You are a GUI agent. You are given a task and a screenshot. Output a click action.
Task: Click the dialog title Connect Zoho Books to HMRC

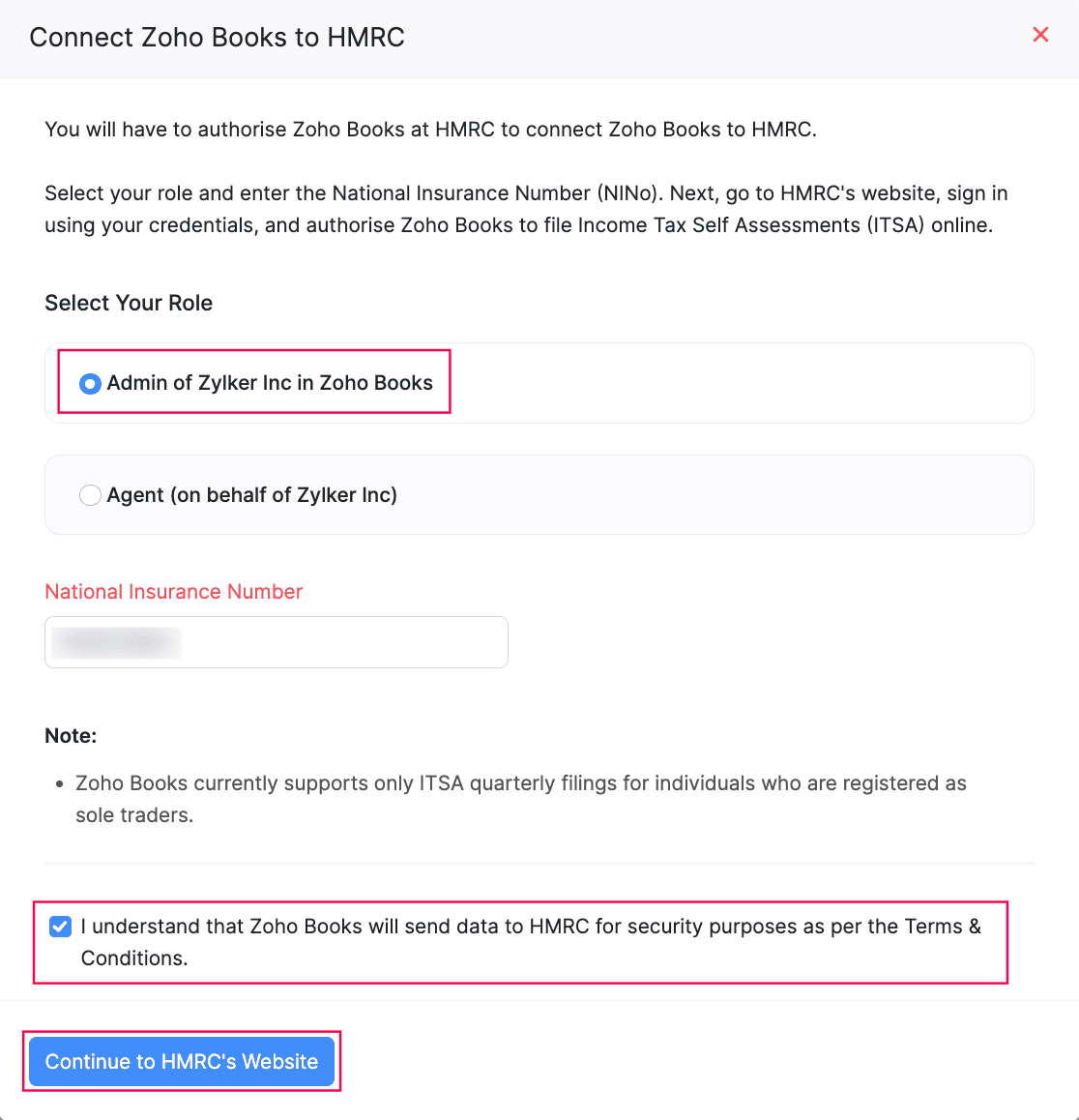coord(217,37)
